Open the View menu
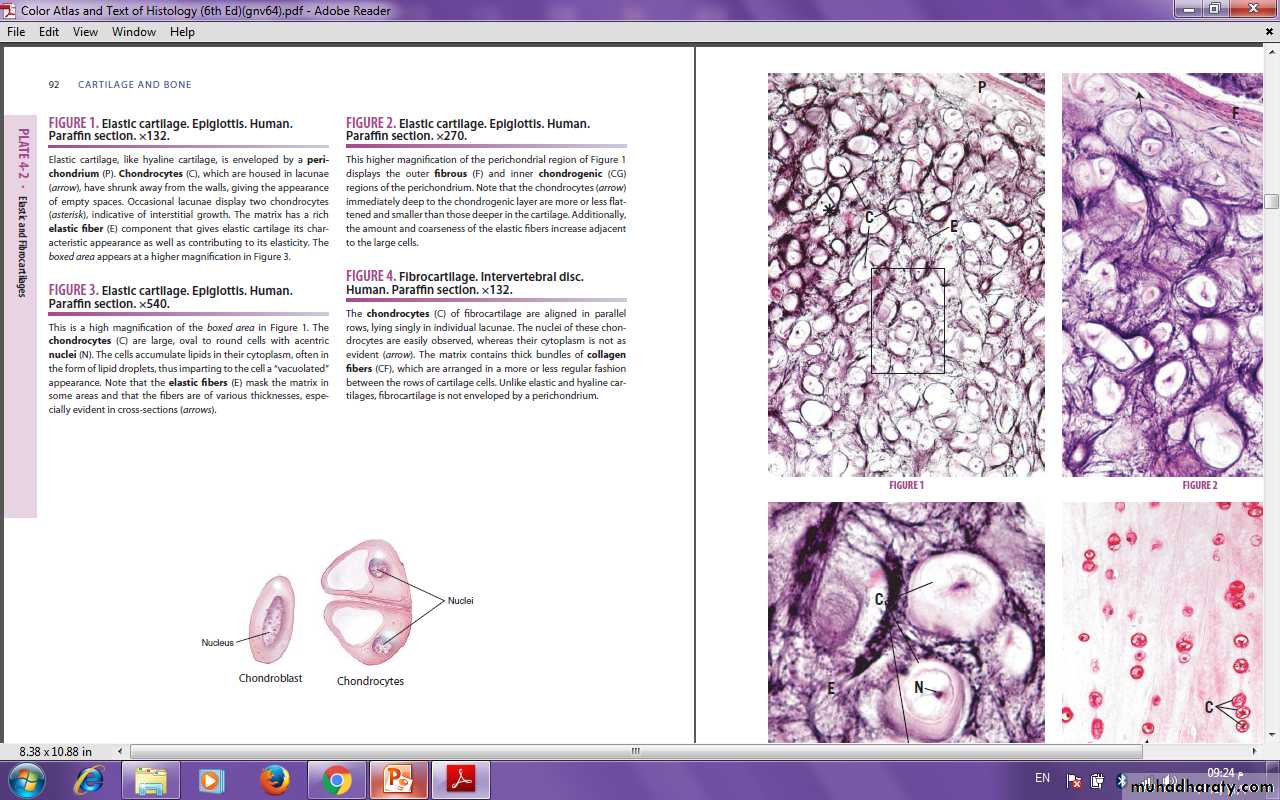 85,32
